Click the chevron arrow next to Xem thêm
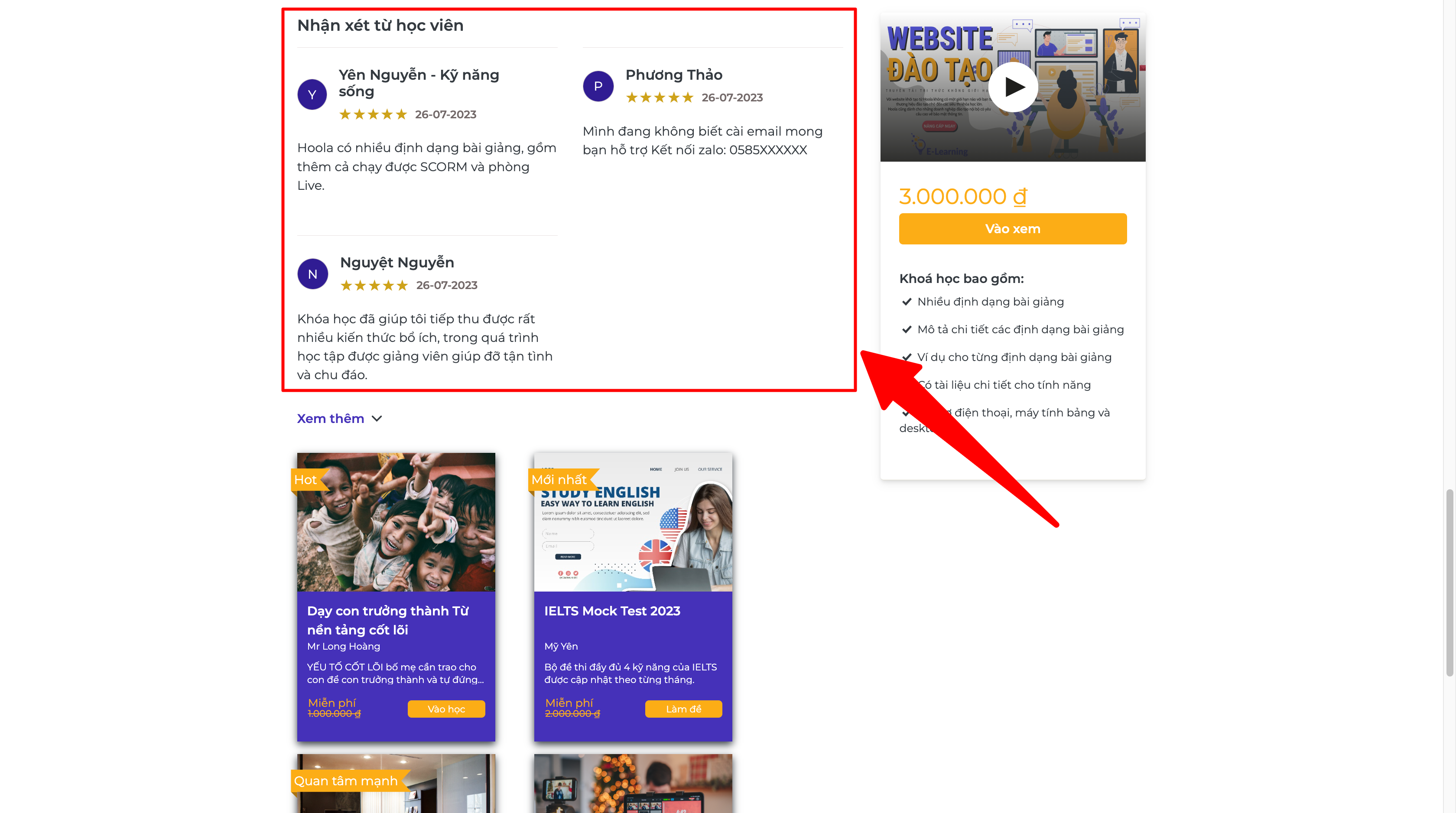The height and width of the screenshot is (813, 1456). point(377,419)
